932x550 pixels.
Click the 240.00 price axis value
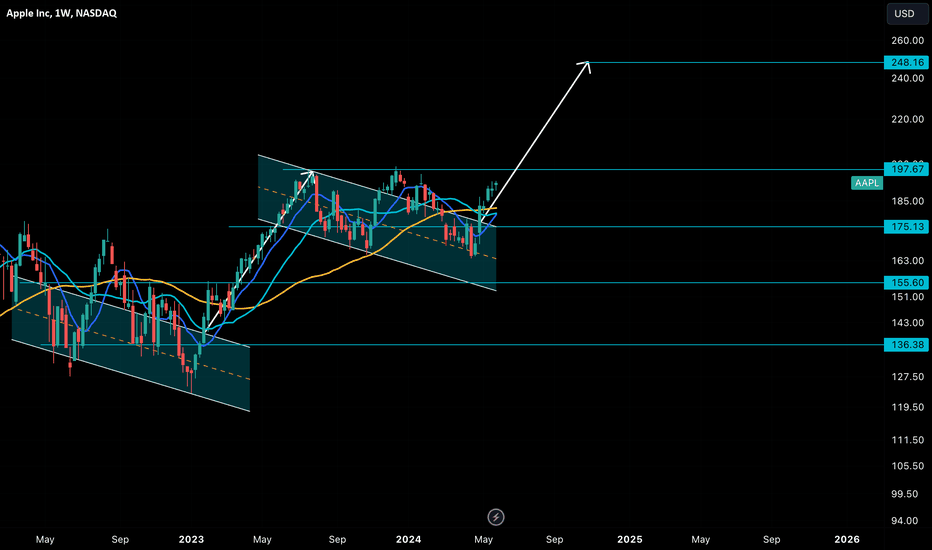coord(908,78)
